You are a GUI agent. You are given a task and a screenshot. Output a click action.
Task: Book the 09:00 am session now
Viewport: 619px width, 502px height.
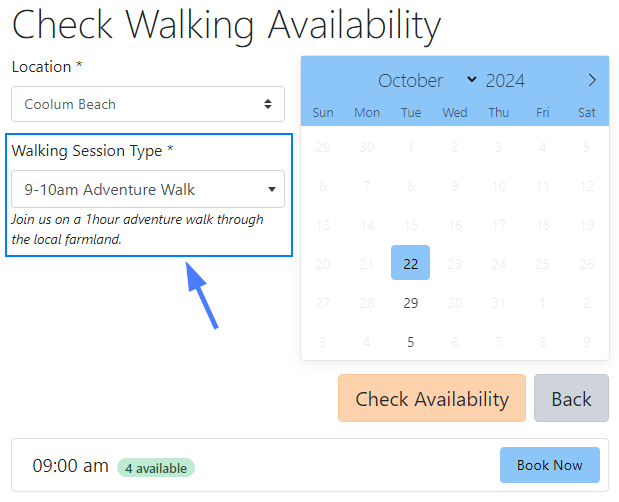(x=549, y=465)
